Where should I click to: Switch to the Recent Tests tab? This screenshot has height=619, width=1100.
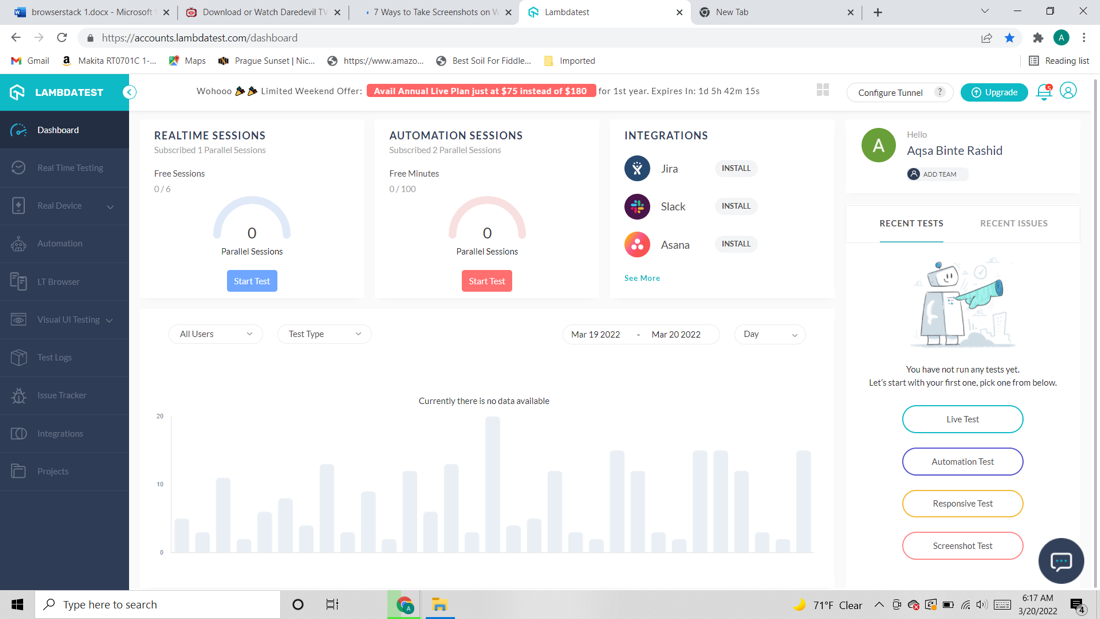point(911,223)
